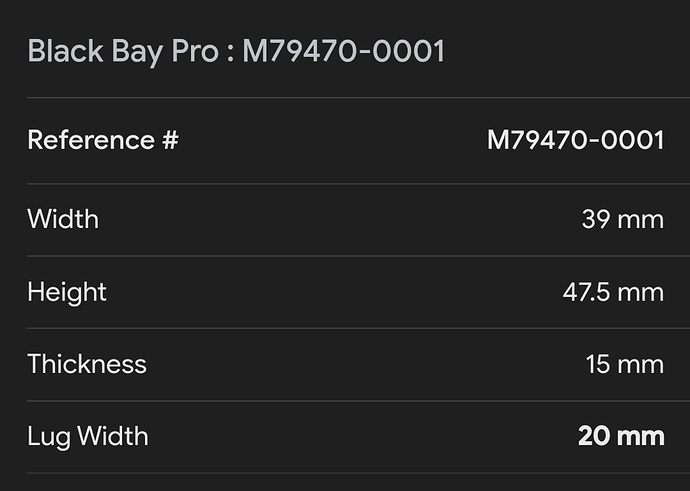The width and height of the screenshot is (690, 491).
Task: Select the Width row label
Action: click(63, 219)
